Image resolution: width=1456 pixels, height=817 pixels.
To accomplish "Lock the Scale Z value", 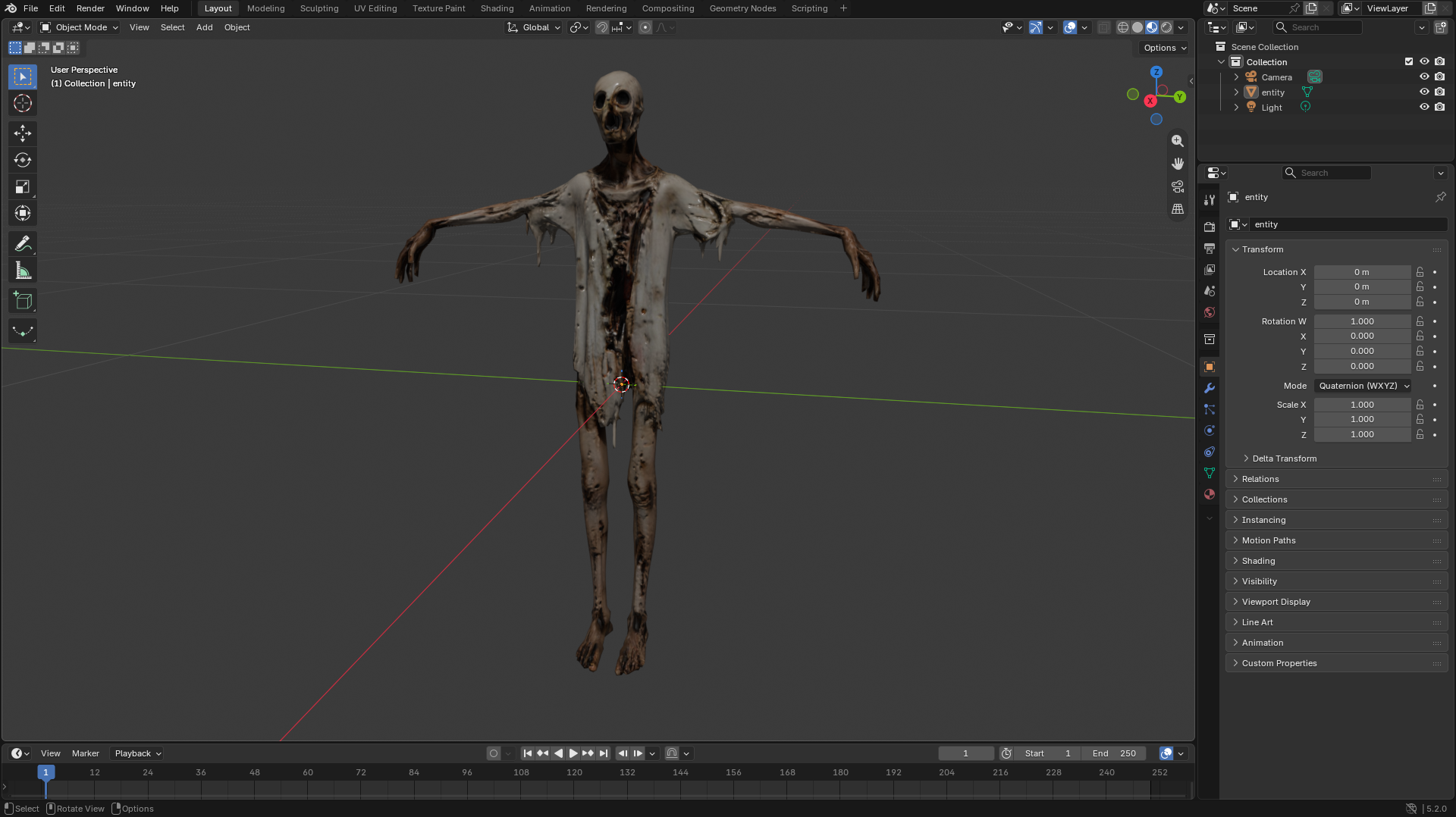I will click(1420, 434).
